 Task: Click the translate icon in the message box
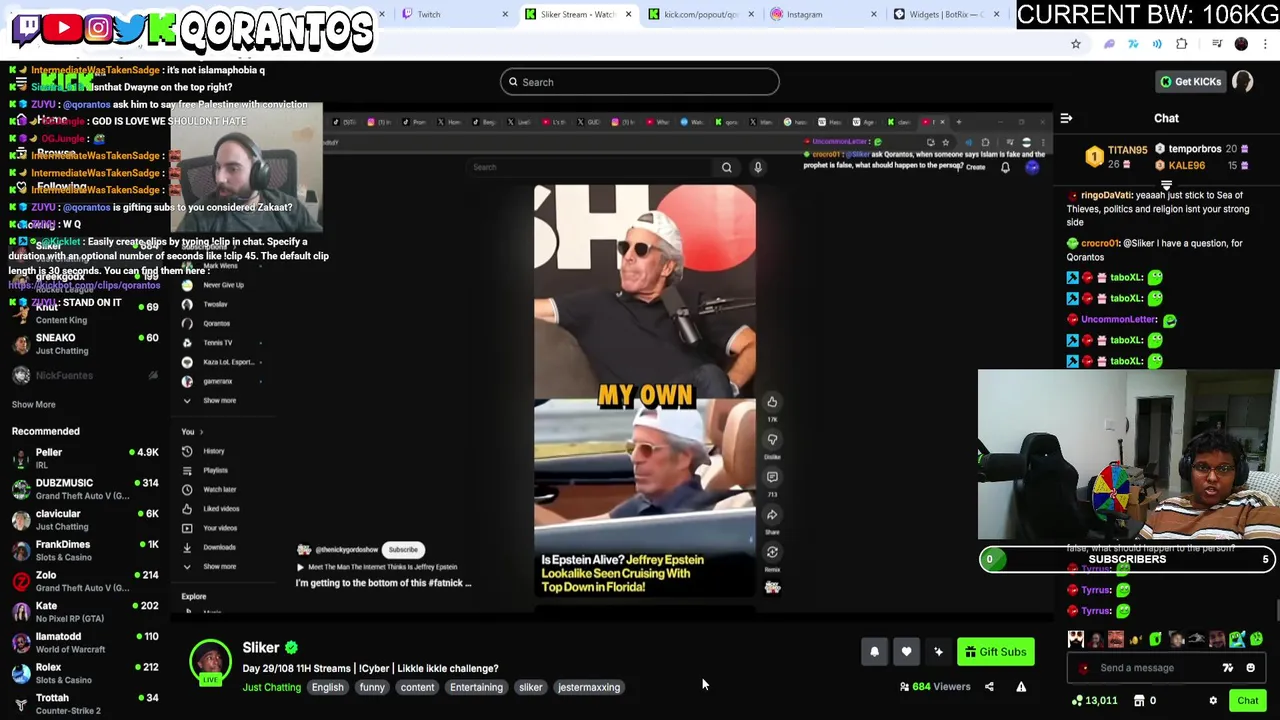coord(1228,668)
